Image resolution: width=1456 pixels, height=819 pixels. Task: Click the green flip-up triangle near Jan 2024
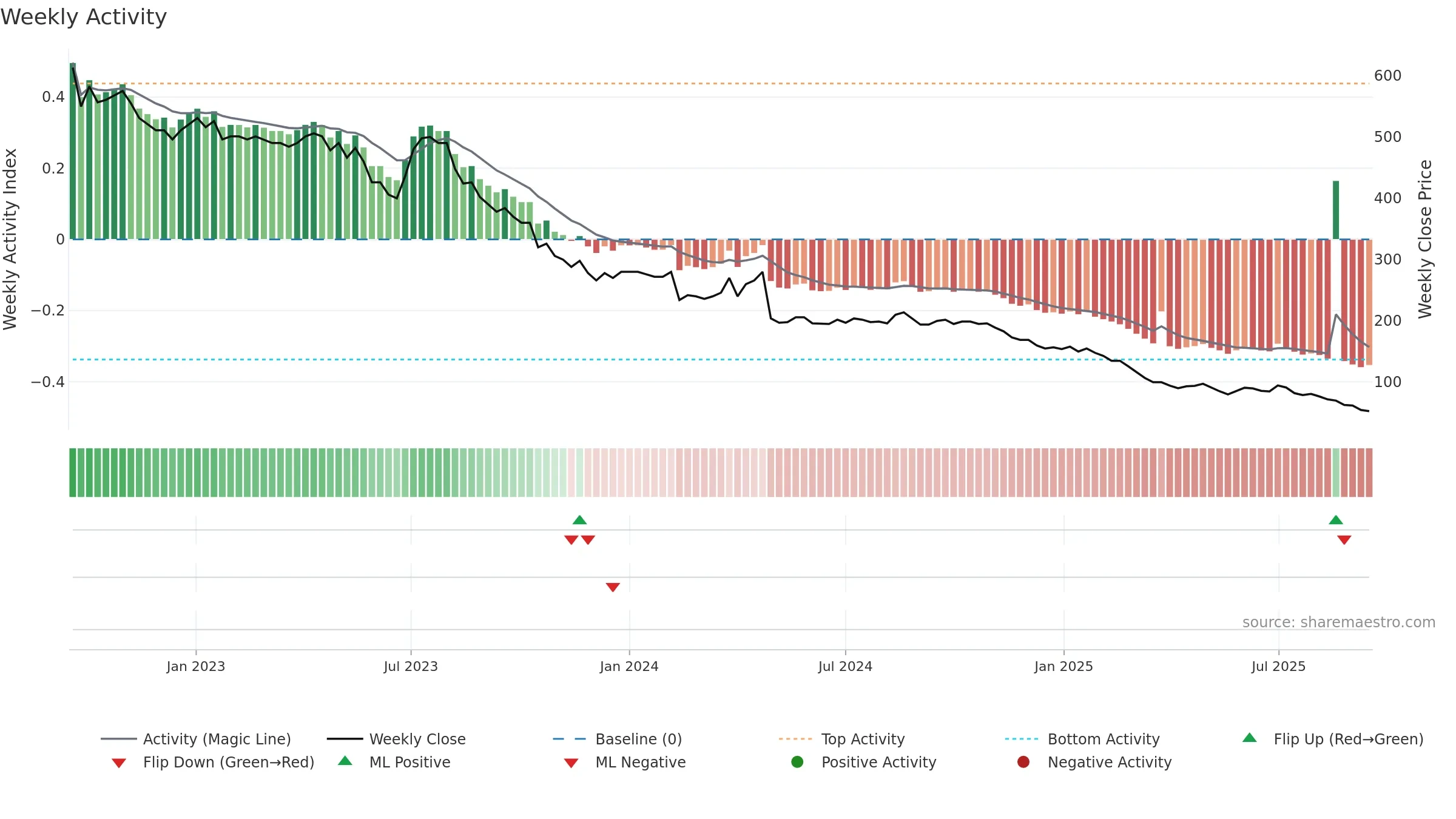pyautogui.click(x=579, y=520)
